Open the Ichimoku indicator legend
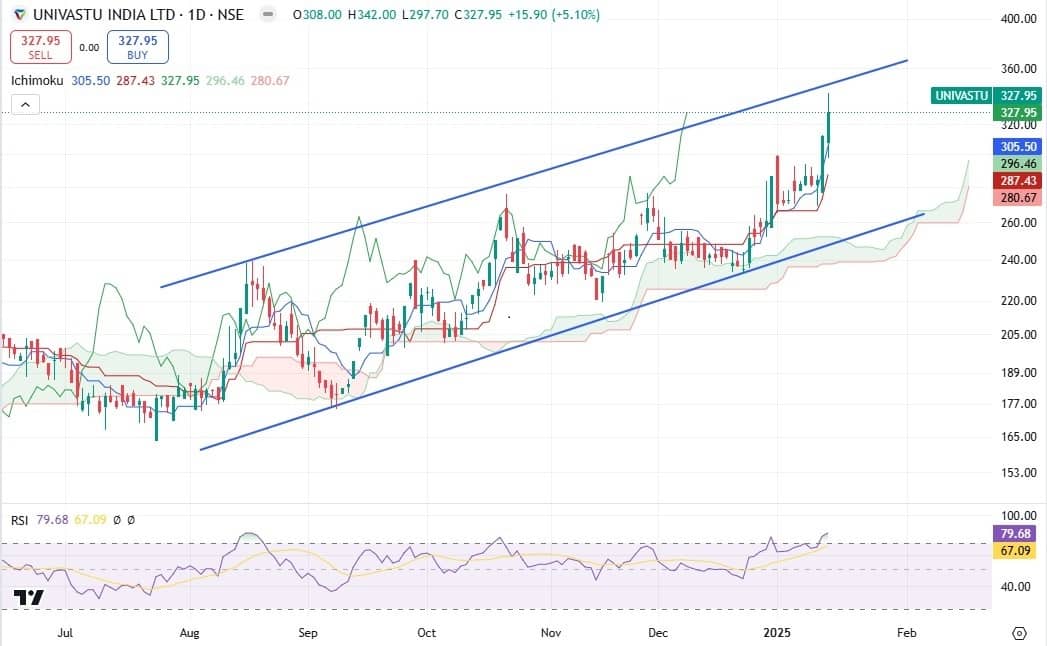 pos(38,80)
